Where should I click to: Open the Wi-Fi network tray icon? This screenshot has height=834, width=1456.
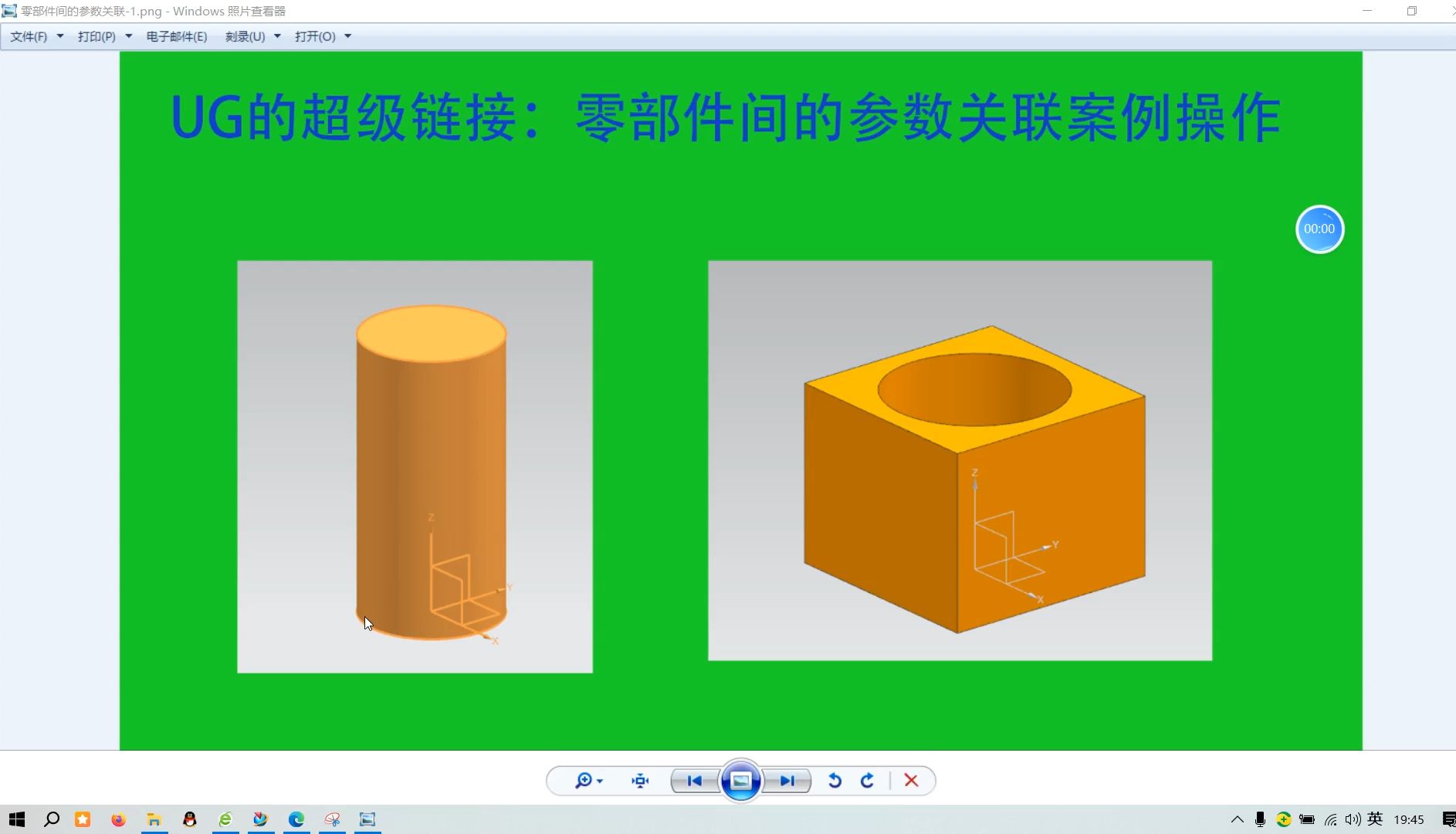tap(1330, 819)
